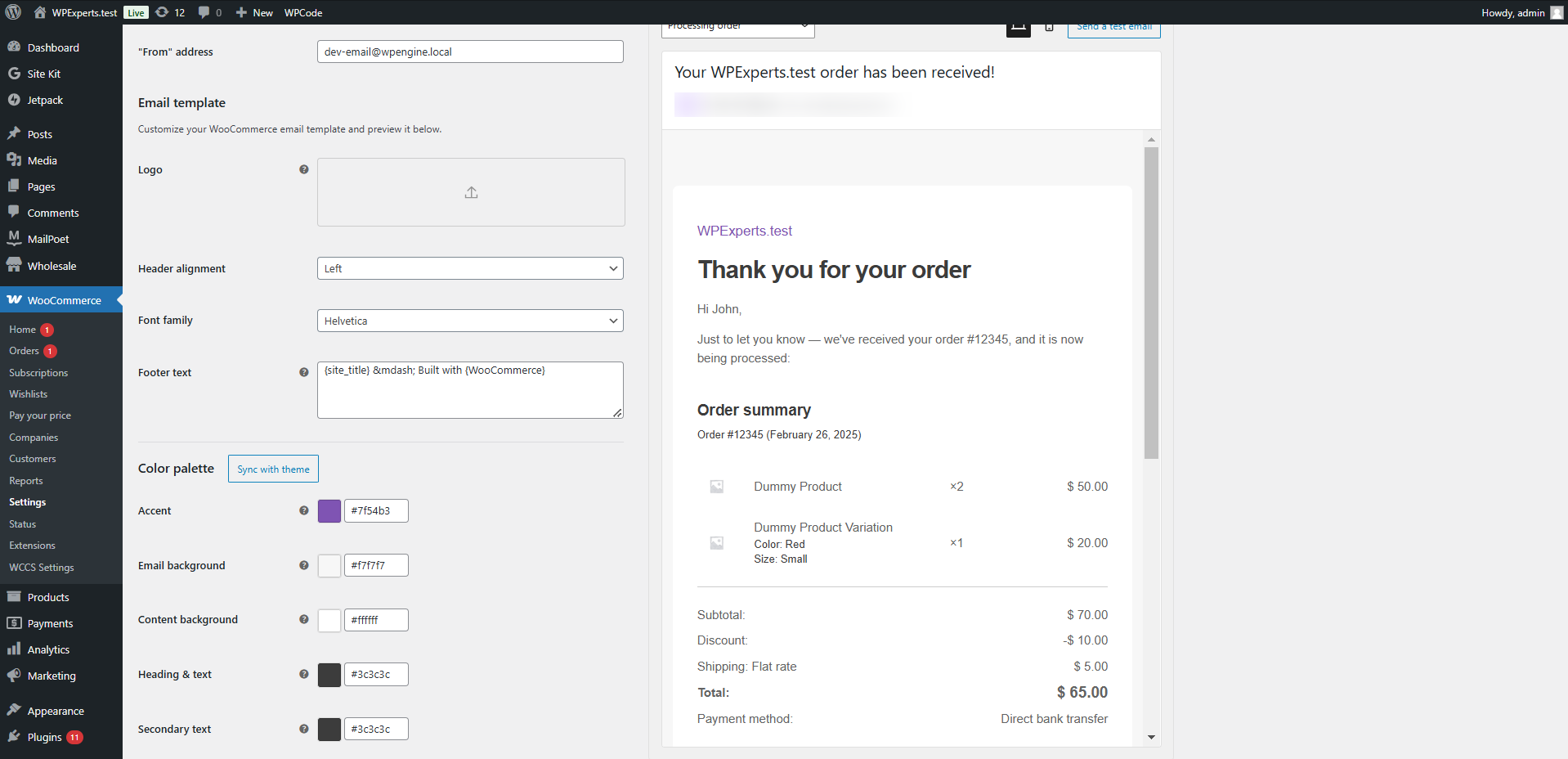This screenshot has width=1568, height=759.
Task: Select the Analytics bar-chart icon in sidebar
Action: point(15,649)
